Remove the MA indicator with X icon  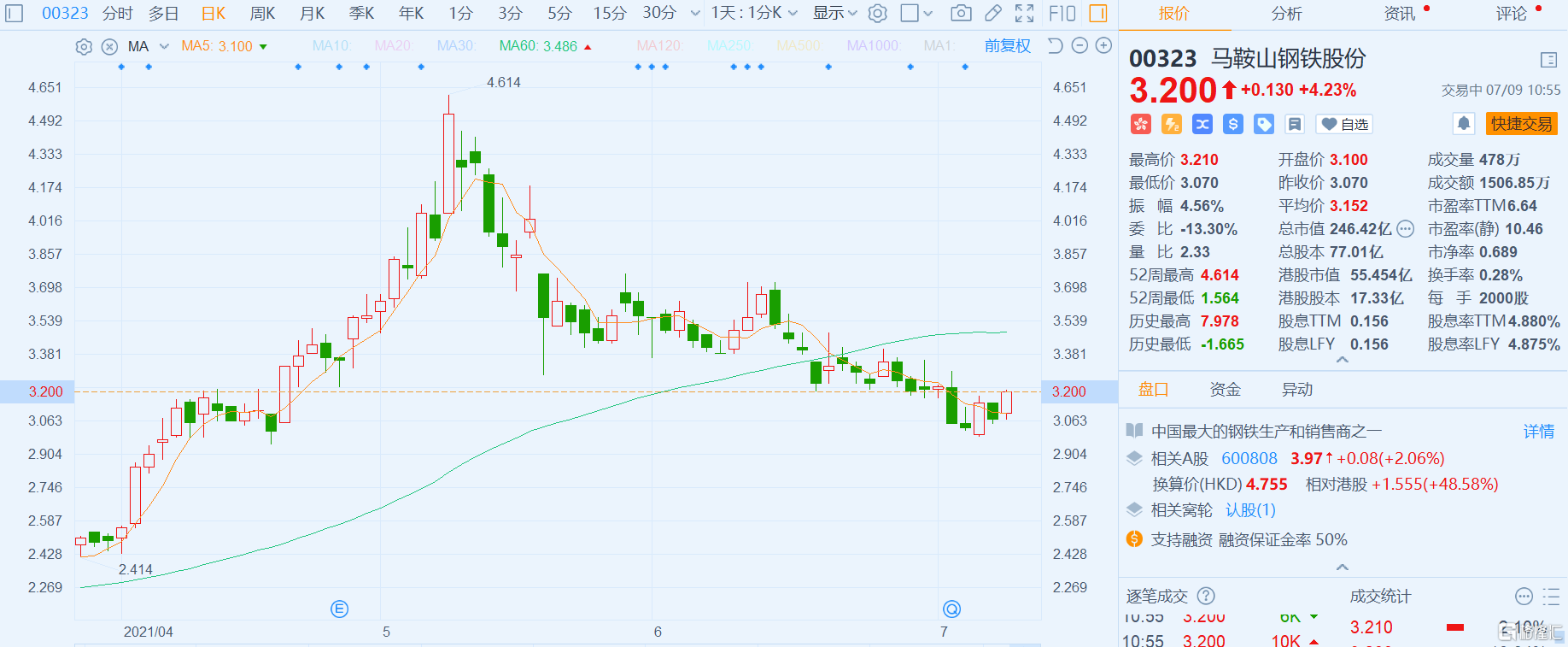109,47
